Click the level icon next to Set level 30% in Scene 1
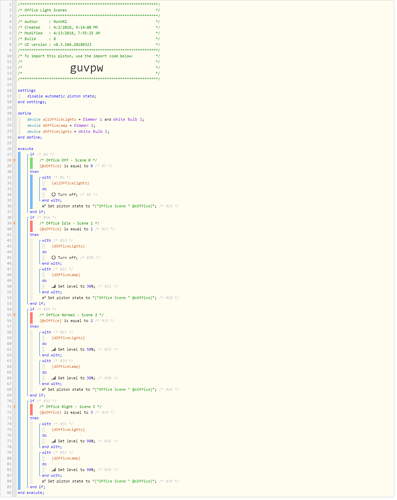Screen dimensions: 397x500 pos(54,287)
